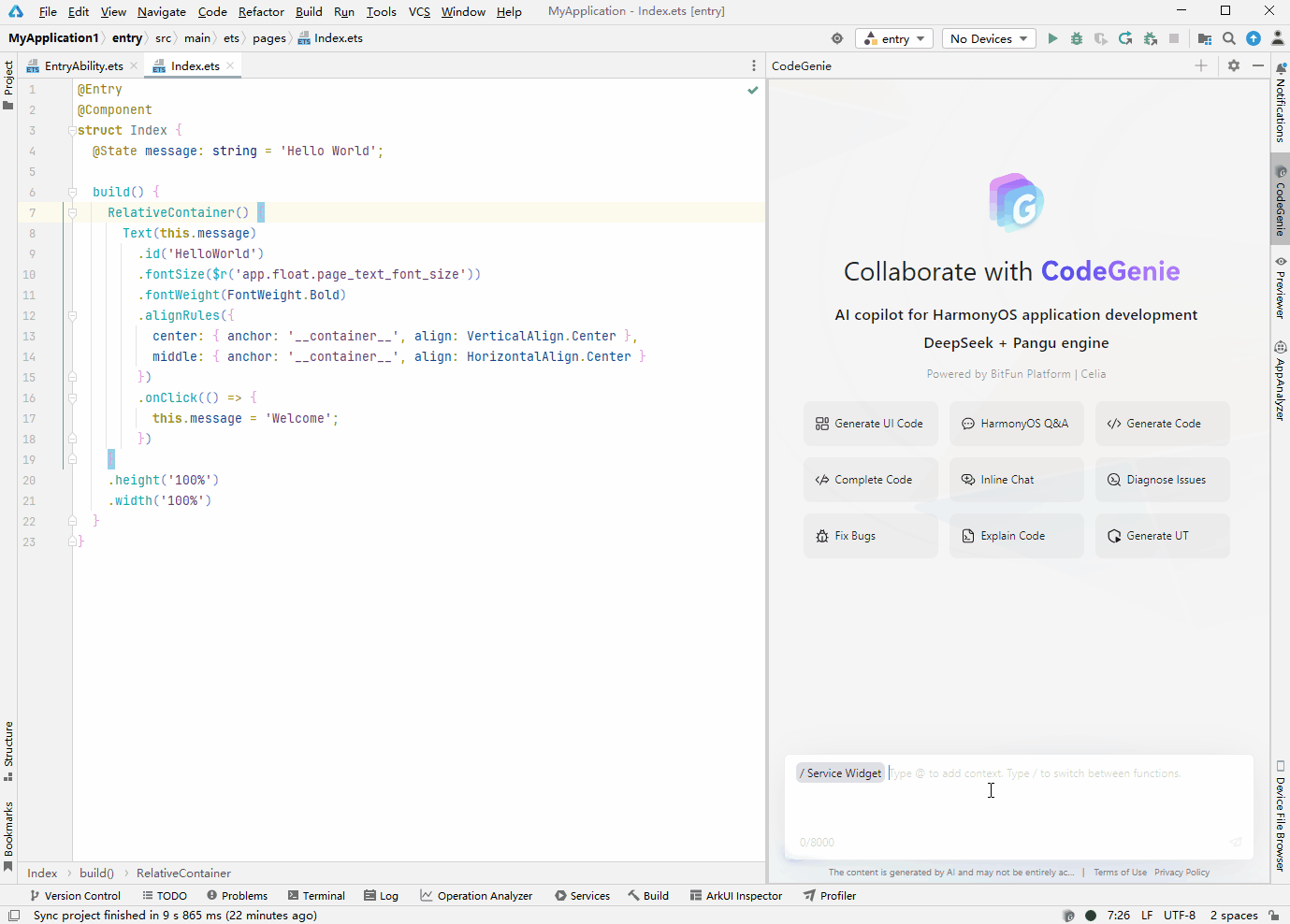
Task: Open CodeGenie panel settings gear
Action: tap(1234, 65)
